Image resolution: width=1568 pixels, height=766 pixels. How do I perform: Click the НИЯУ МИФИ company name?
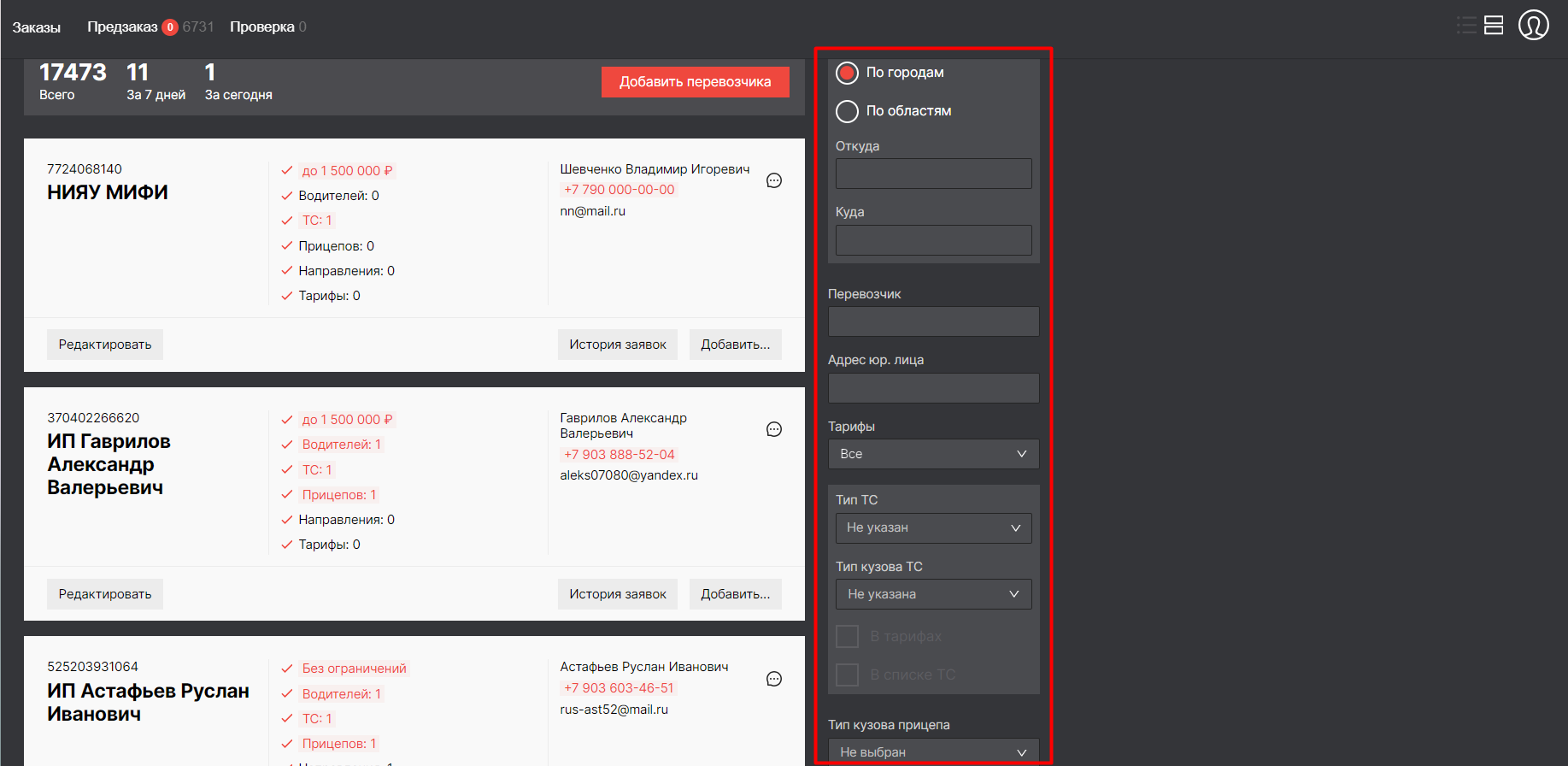108,192
